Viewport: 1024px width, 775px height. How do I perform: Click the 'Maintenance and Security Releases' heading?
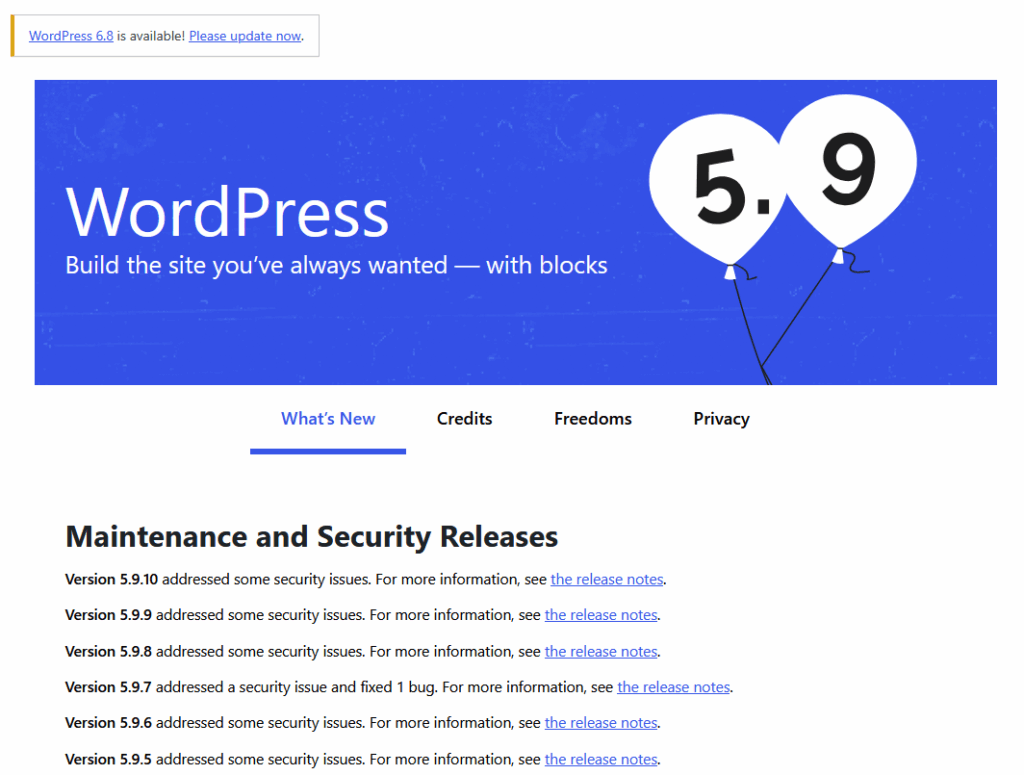tap(312, 537)
